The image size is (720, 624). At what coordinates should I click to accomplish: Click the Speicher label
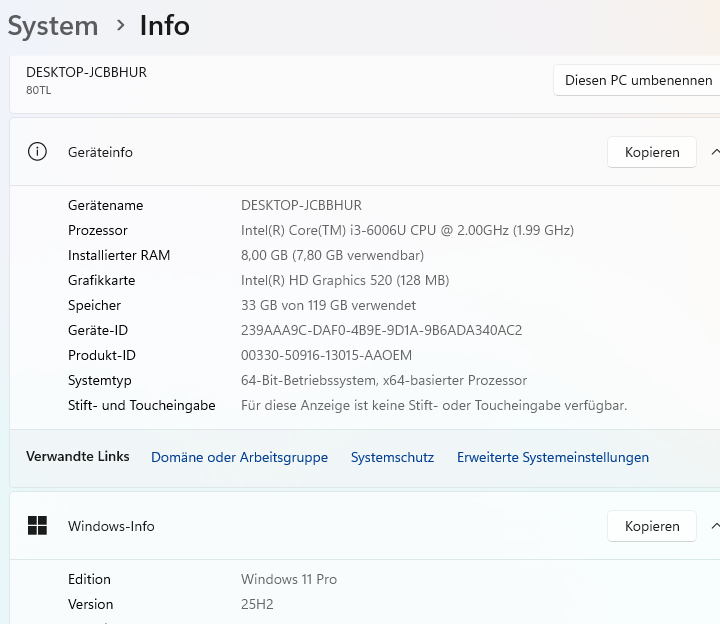coord(95,305)
